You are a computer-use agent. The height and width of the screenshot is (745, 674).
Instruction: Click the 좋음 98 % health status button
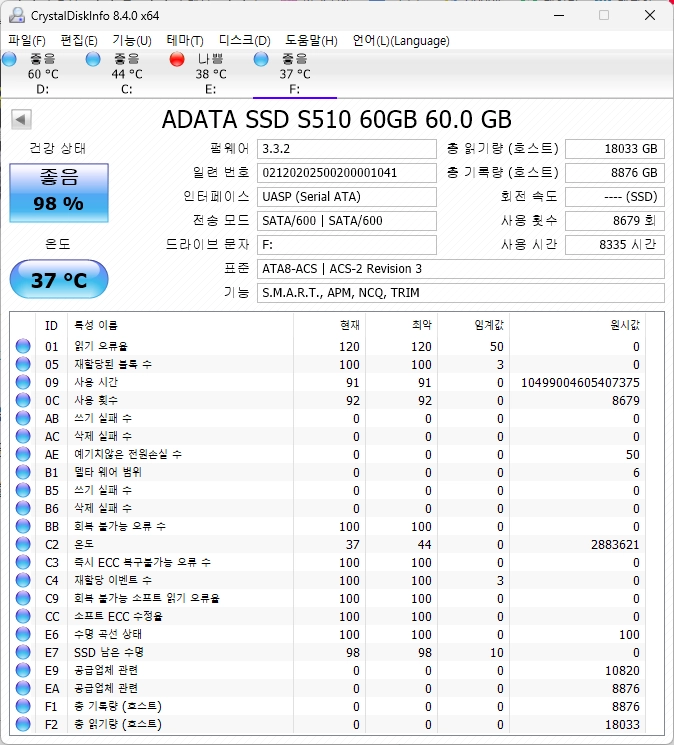point(59,193)
